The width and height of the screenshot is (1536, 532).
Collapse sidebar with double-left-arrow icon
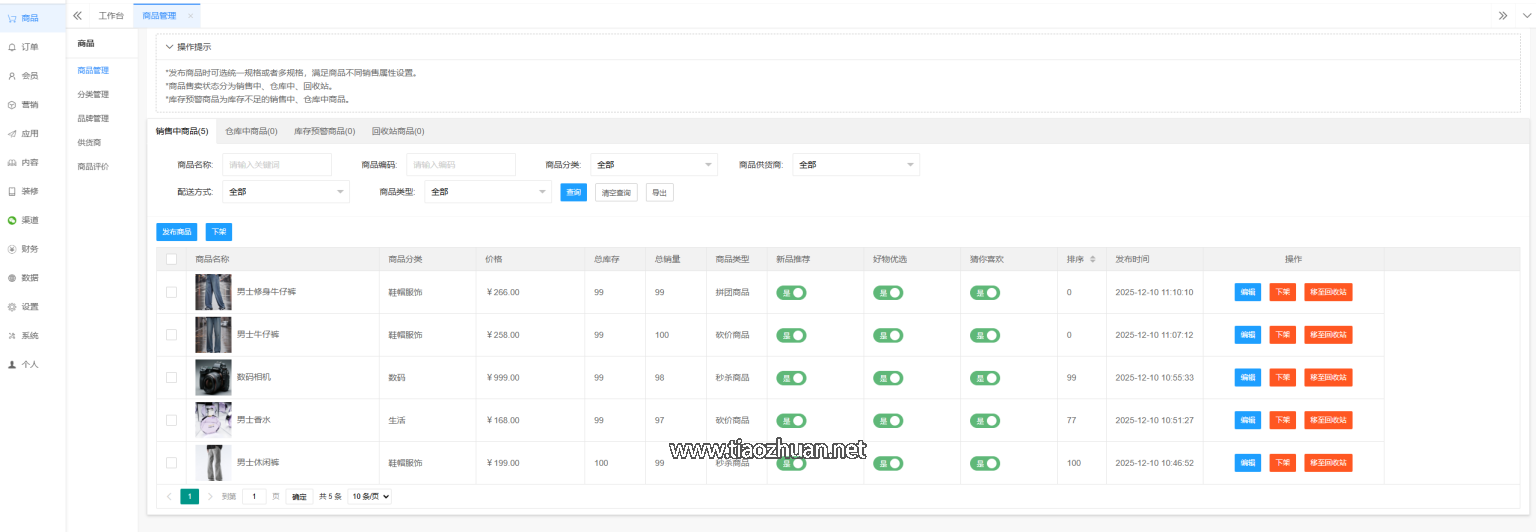click(77, 15)
